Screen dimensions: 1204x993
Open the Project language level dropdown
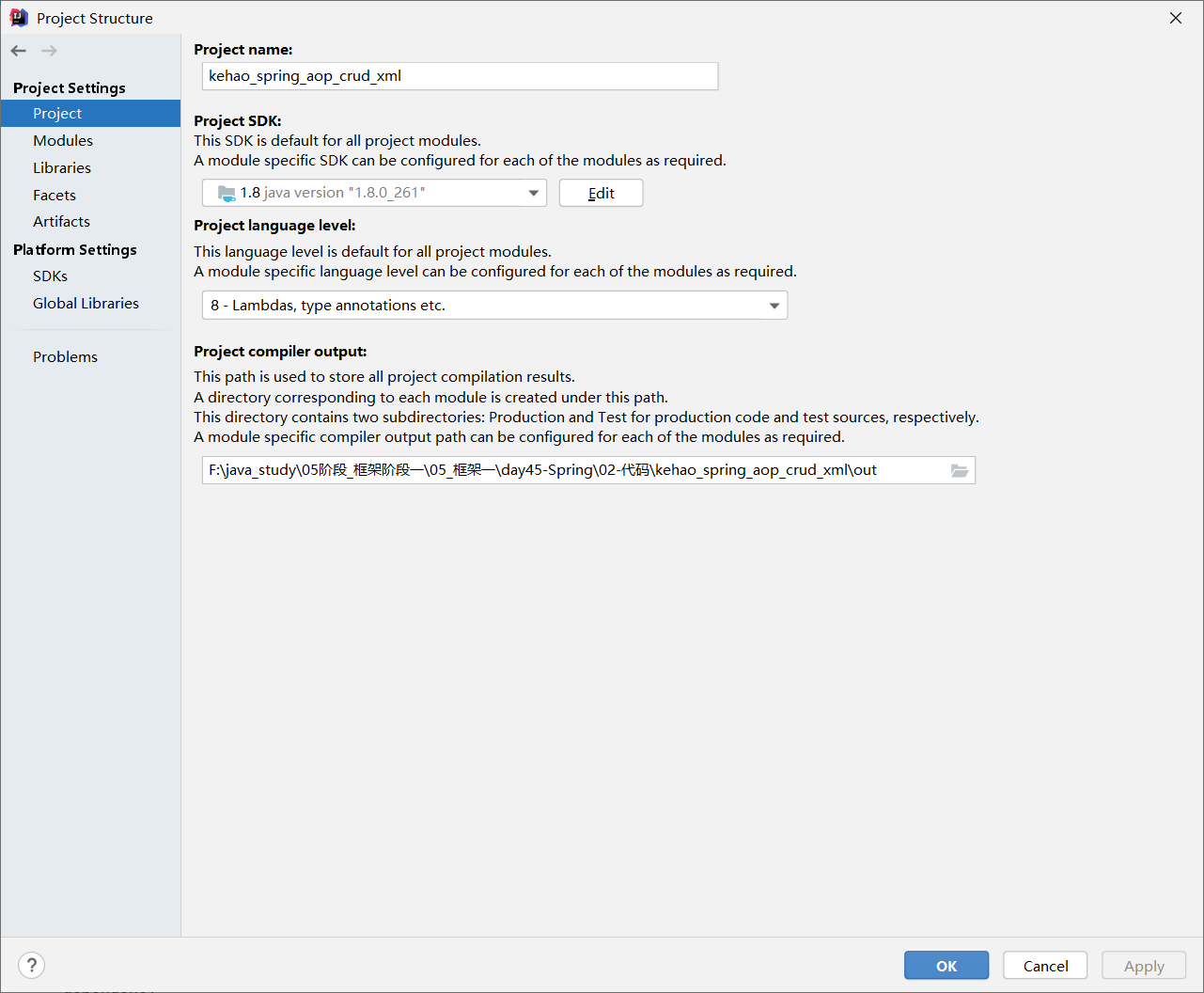494,306
